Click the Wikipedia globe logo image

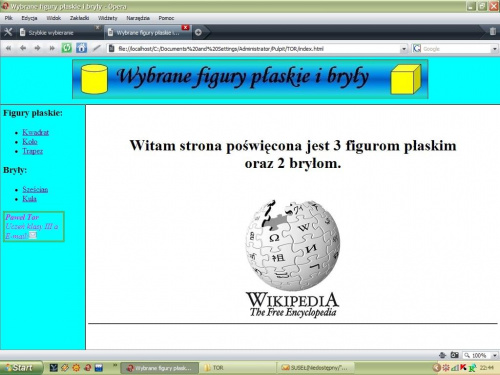click(293, 258)
